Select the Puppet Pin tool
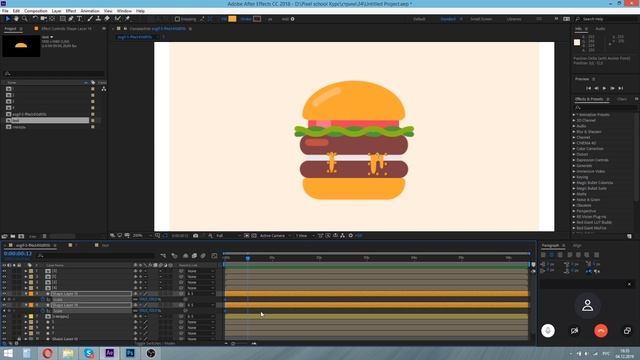Image resolution: width=640 pixels, height=360 pixels. click(127, 19)
